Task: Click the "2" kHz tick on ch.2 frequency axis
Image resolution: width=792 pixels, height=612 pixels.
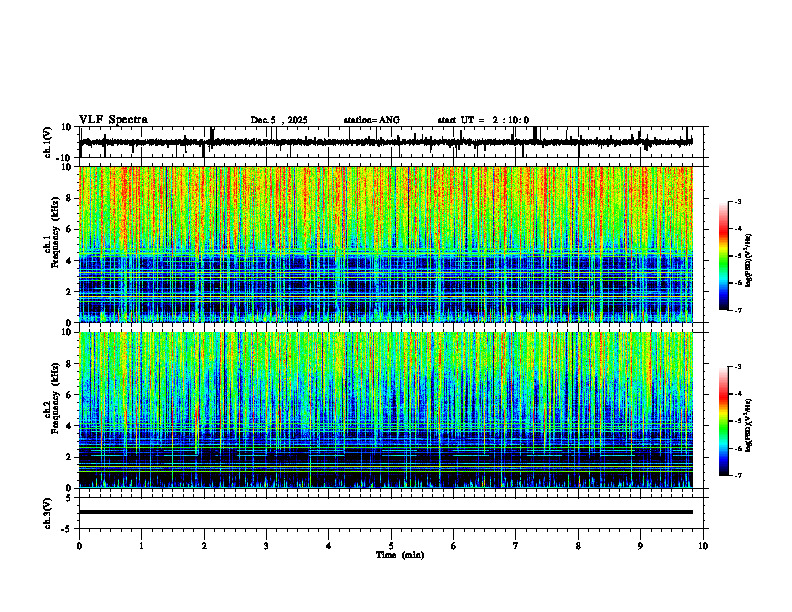Action: (x=70, y=456)
